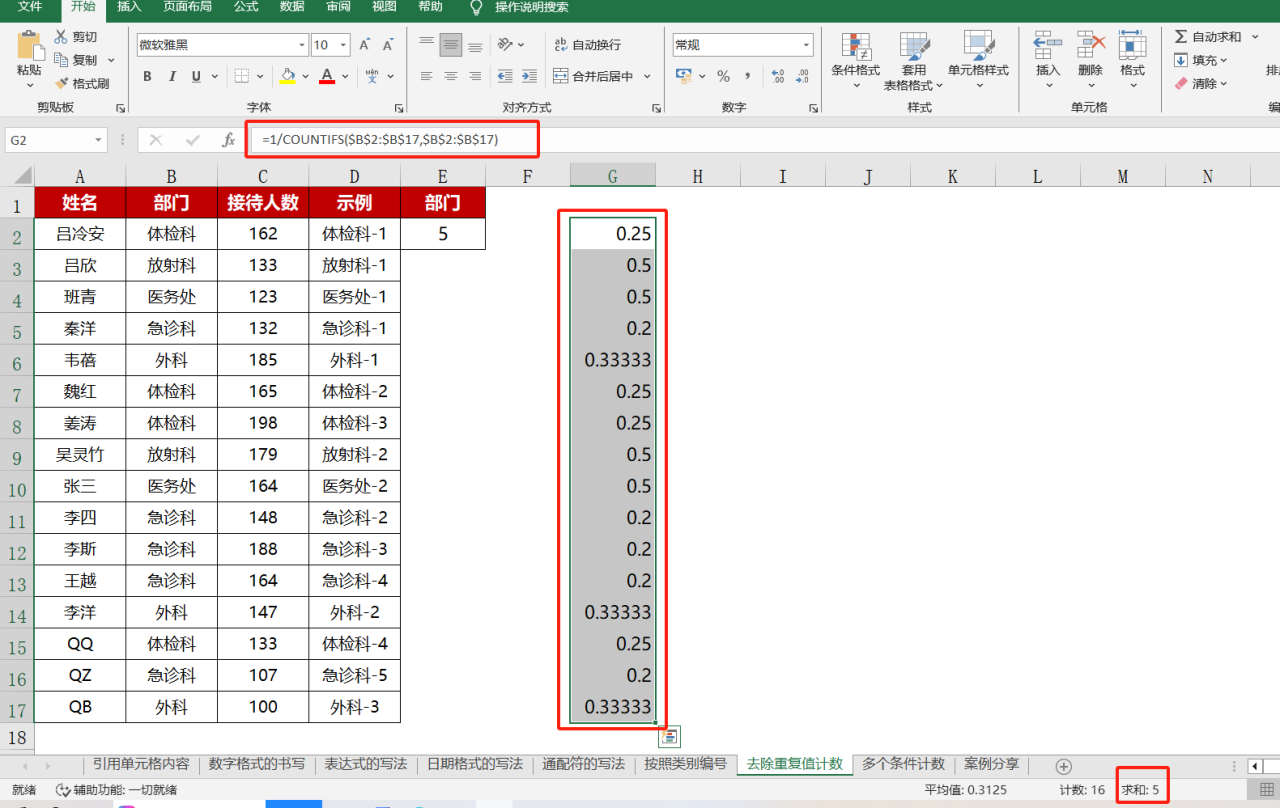Apply the borders icon in the Font group
Screen dimensions: 1280x808
pos(241,76)
